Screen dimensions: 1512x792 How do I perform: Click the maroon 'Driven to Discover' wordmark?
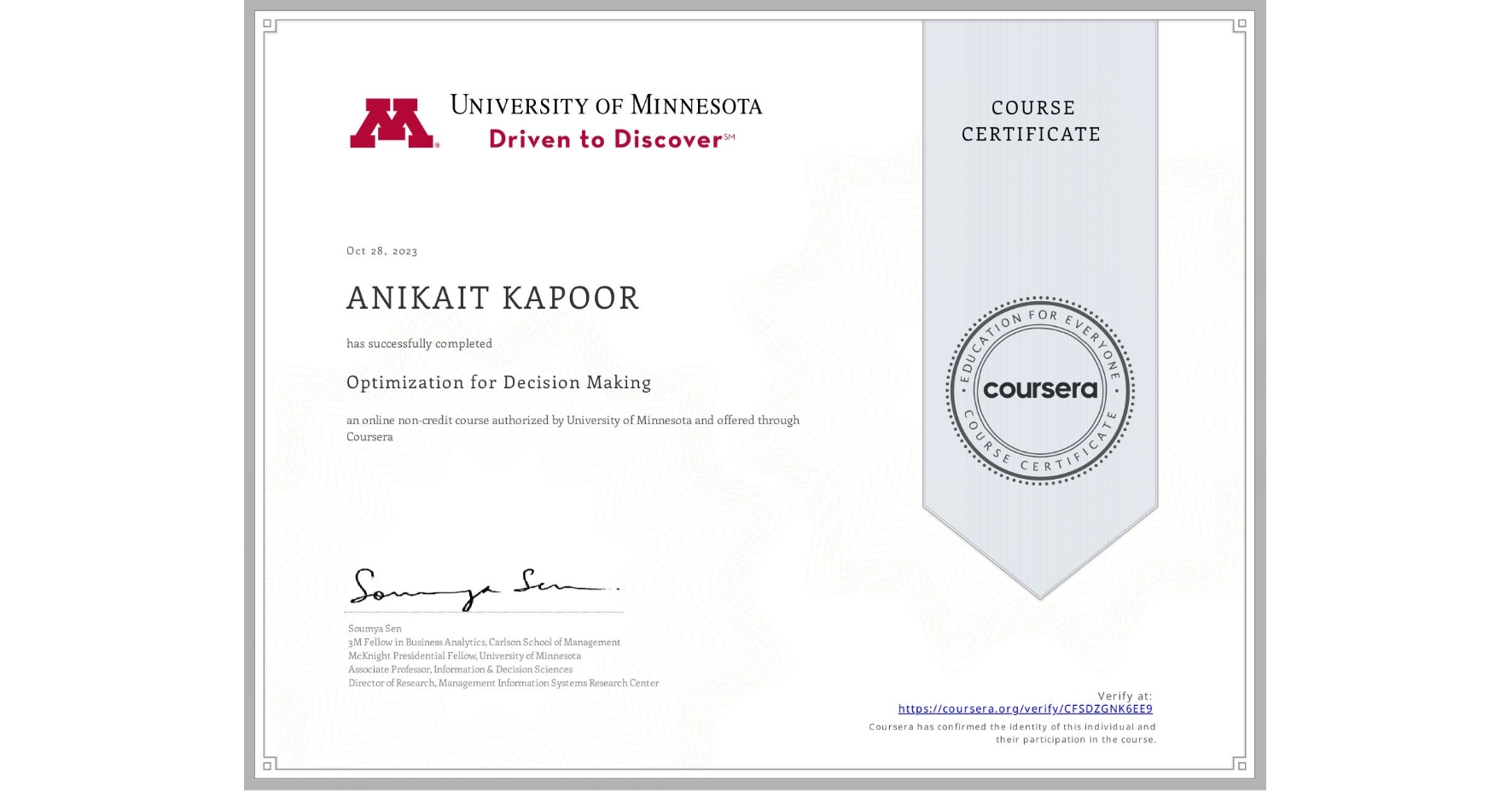pos(604,139)
